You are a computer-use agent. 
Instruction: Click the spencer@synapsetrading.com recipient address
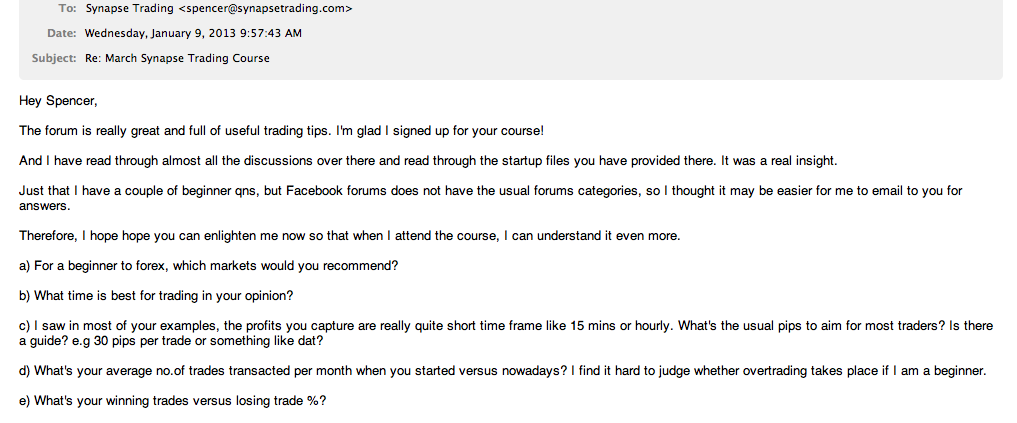265,9
